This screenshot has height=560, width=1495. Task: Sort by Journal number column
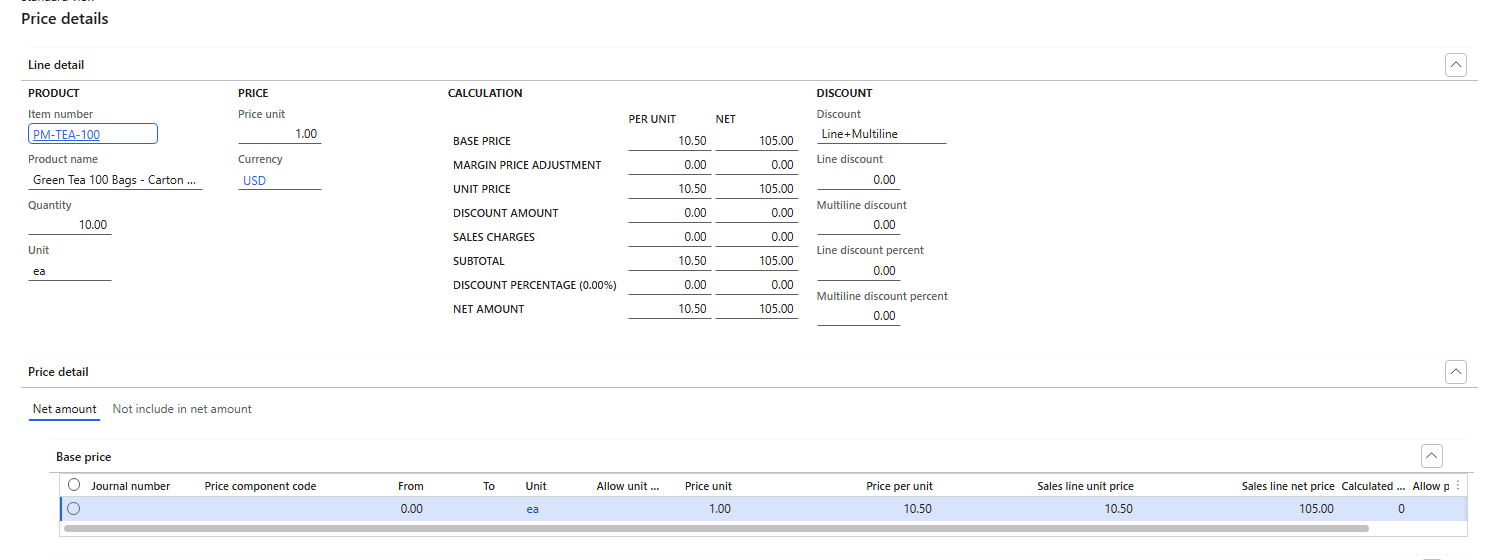131,486
